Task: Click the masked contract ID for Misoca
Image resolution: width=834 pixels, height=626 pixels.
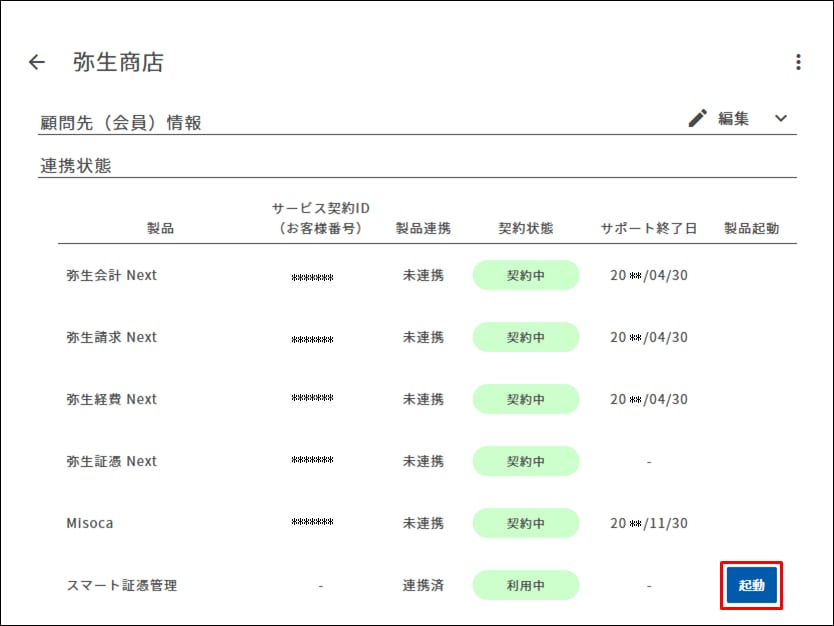Action: point(313,522)
